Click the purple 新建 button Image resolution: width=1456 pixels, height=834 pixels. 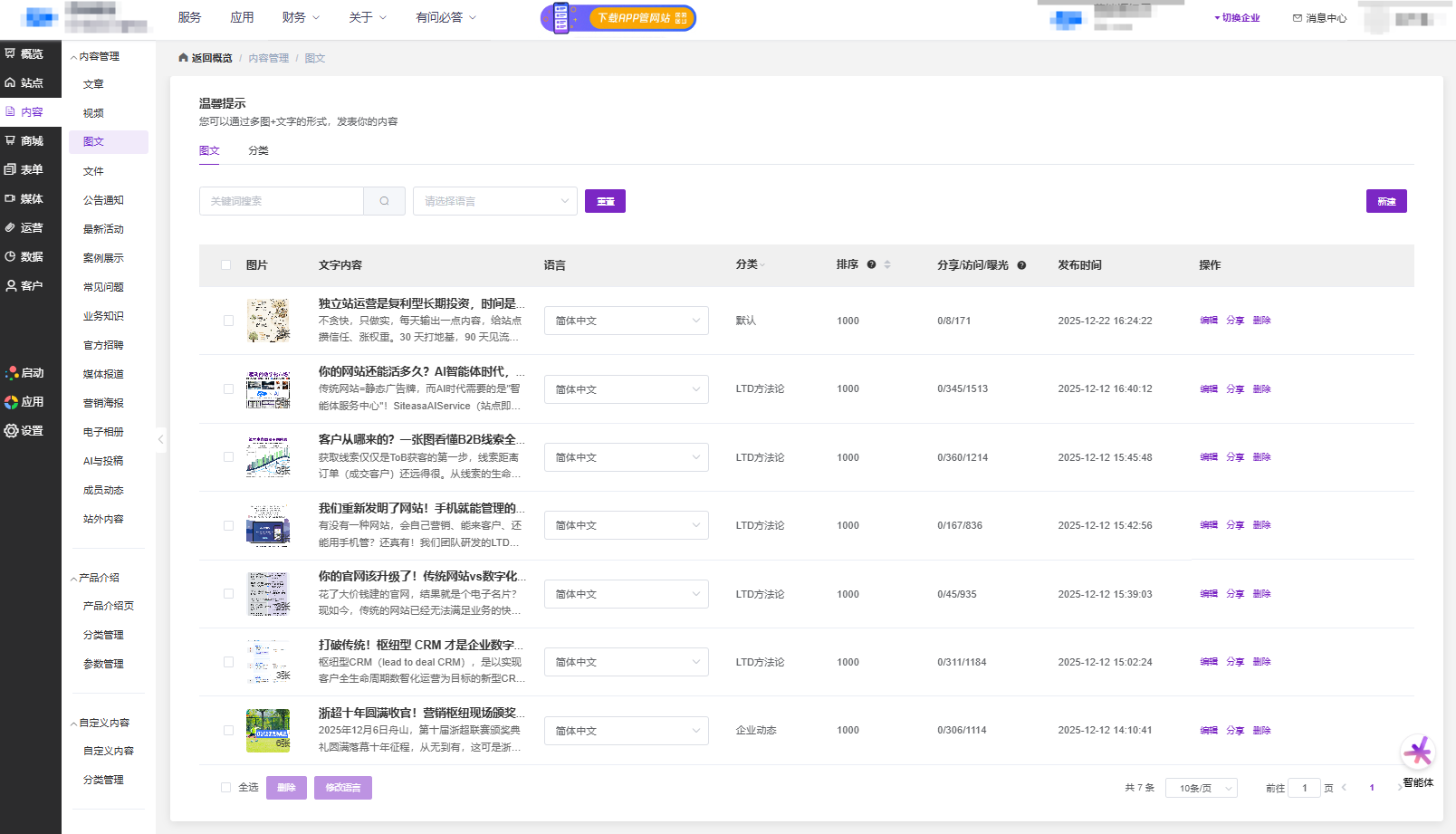click(1385, 201)
